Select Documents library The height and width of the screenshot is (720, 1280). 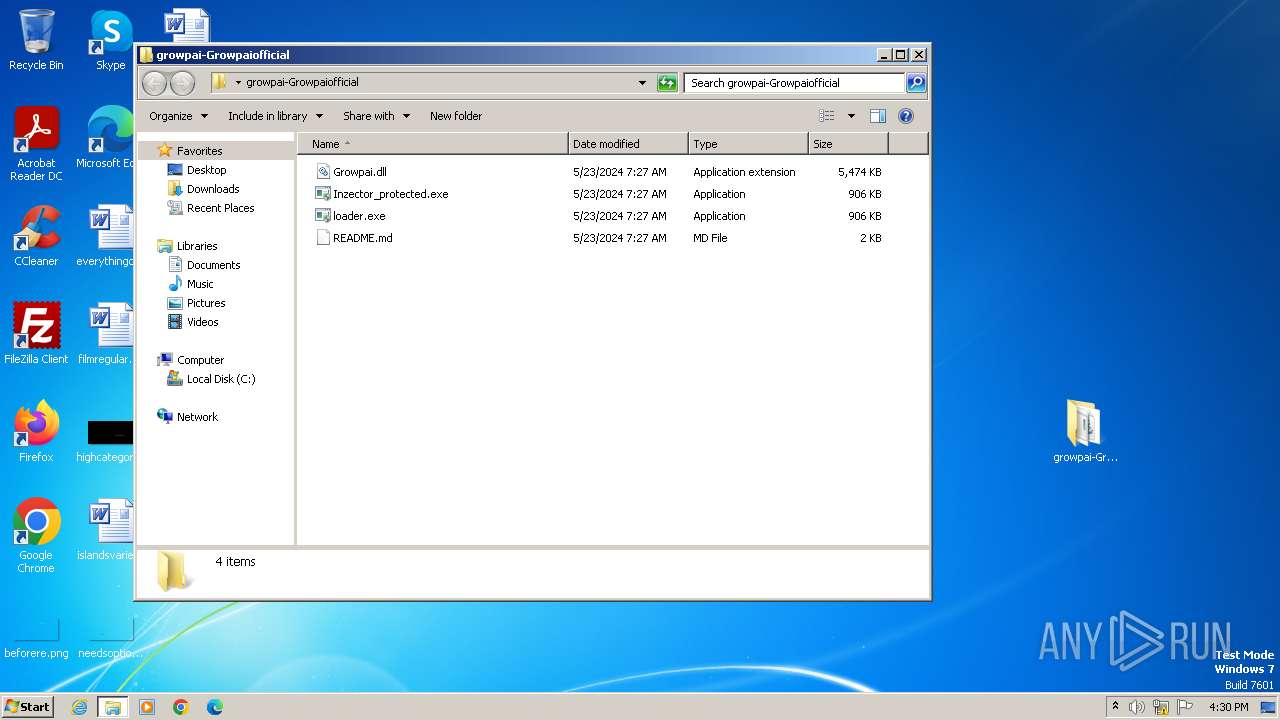(213, 265)
